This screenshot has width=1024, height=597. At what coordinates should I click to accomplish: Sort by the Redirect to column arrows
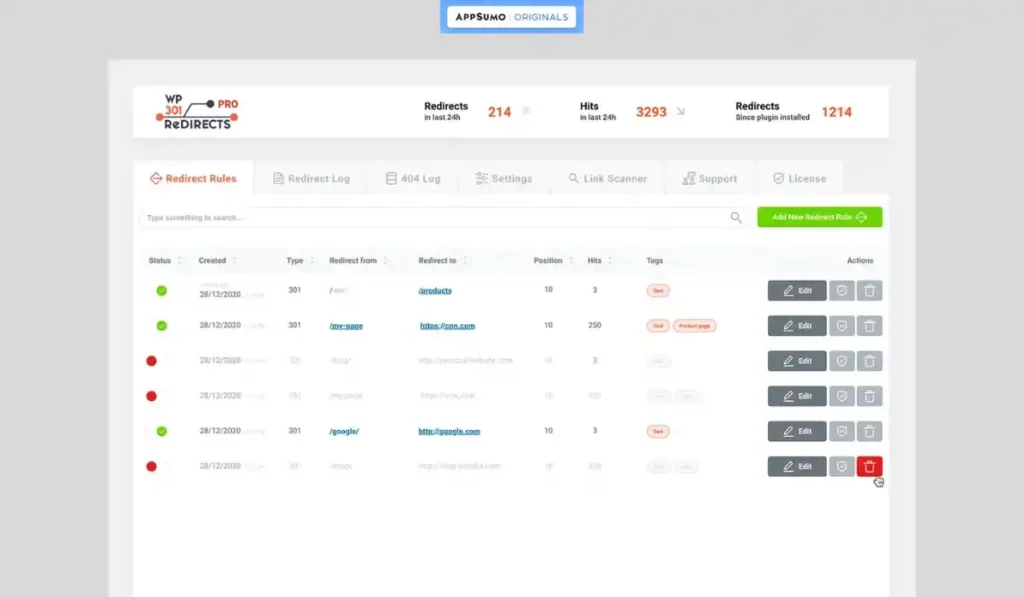point(465,261)
